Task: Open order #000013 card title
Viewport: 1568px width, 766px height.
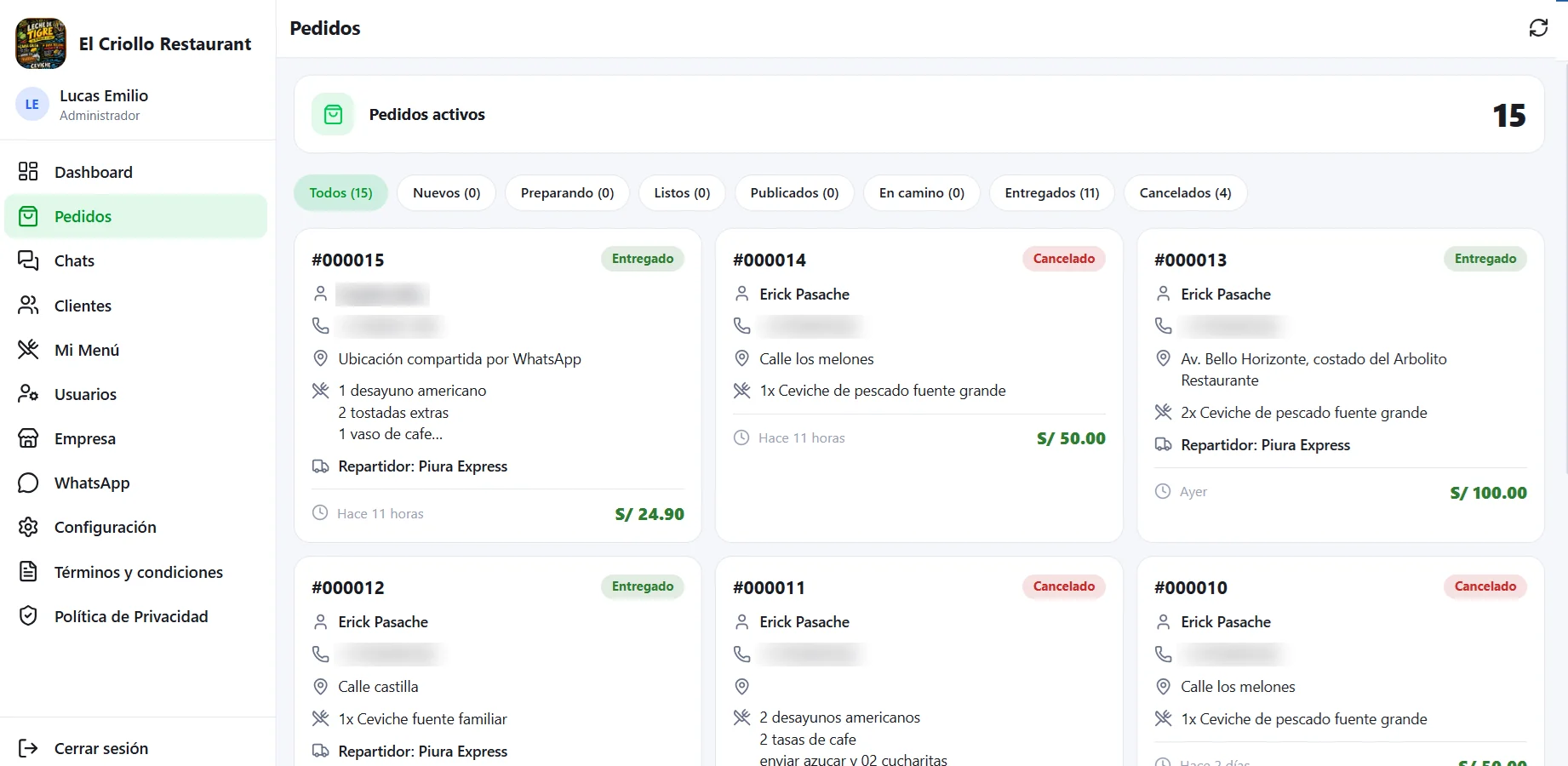Action: coord(1191,260)
